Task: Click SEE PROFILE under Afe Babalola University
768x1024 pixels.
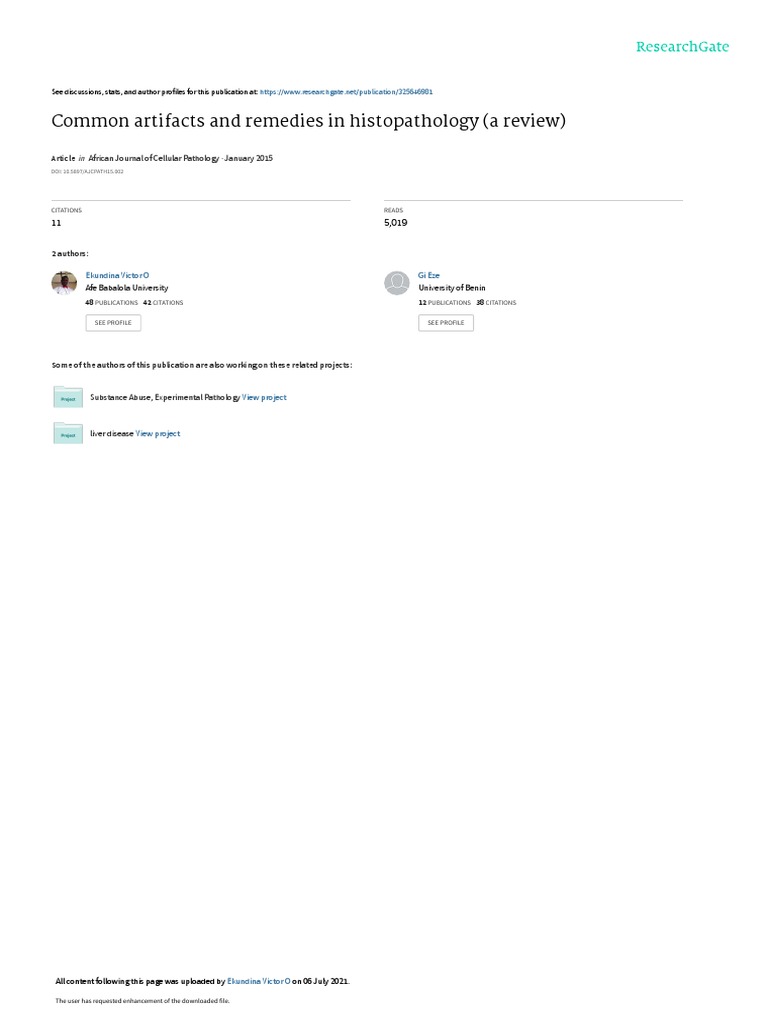Action: (x=113, y=323)
